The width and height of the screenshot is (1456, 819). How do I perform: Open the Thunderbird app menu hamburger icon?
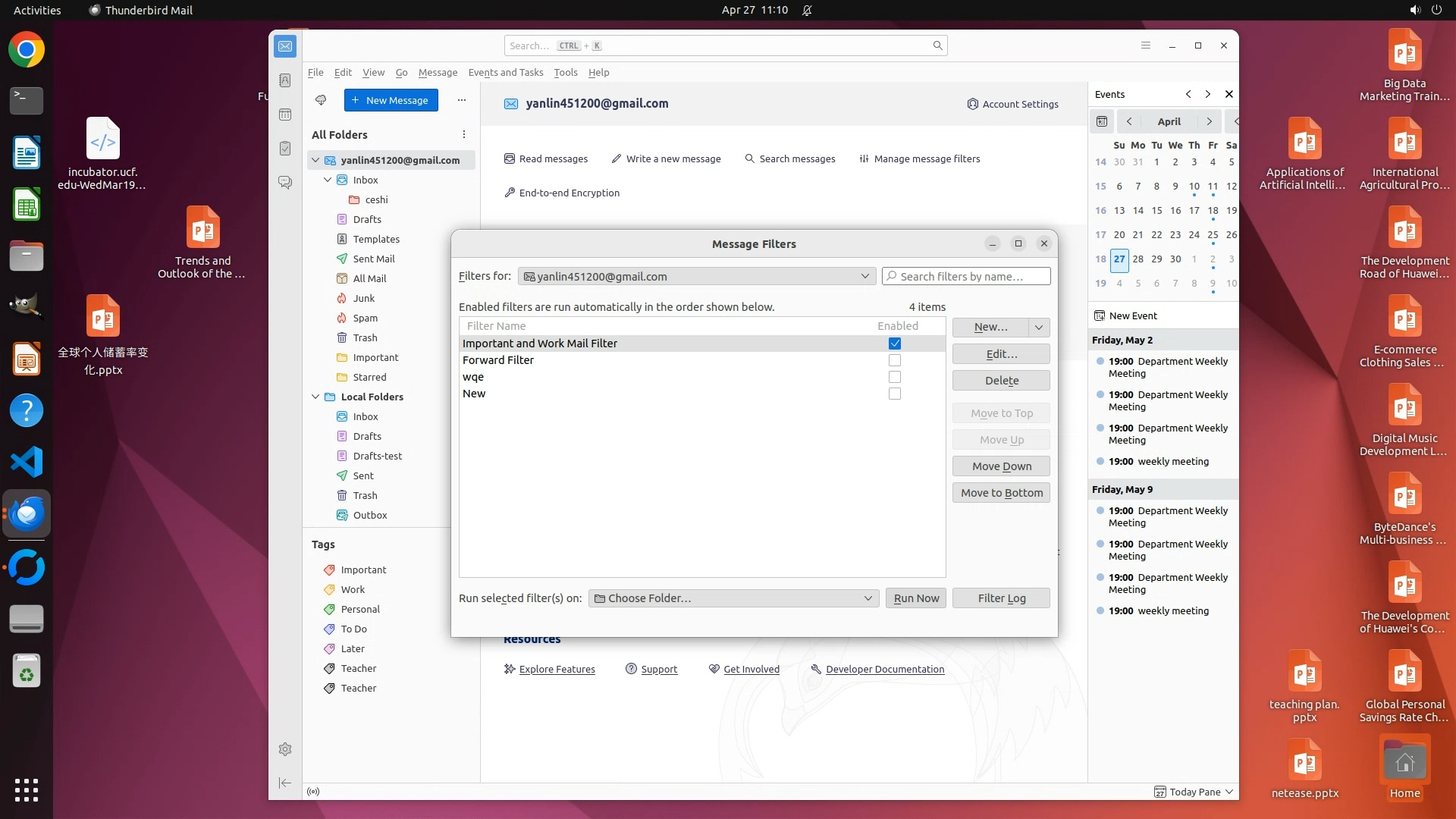(1146, 45)
